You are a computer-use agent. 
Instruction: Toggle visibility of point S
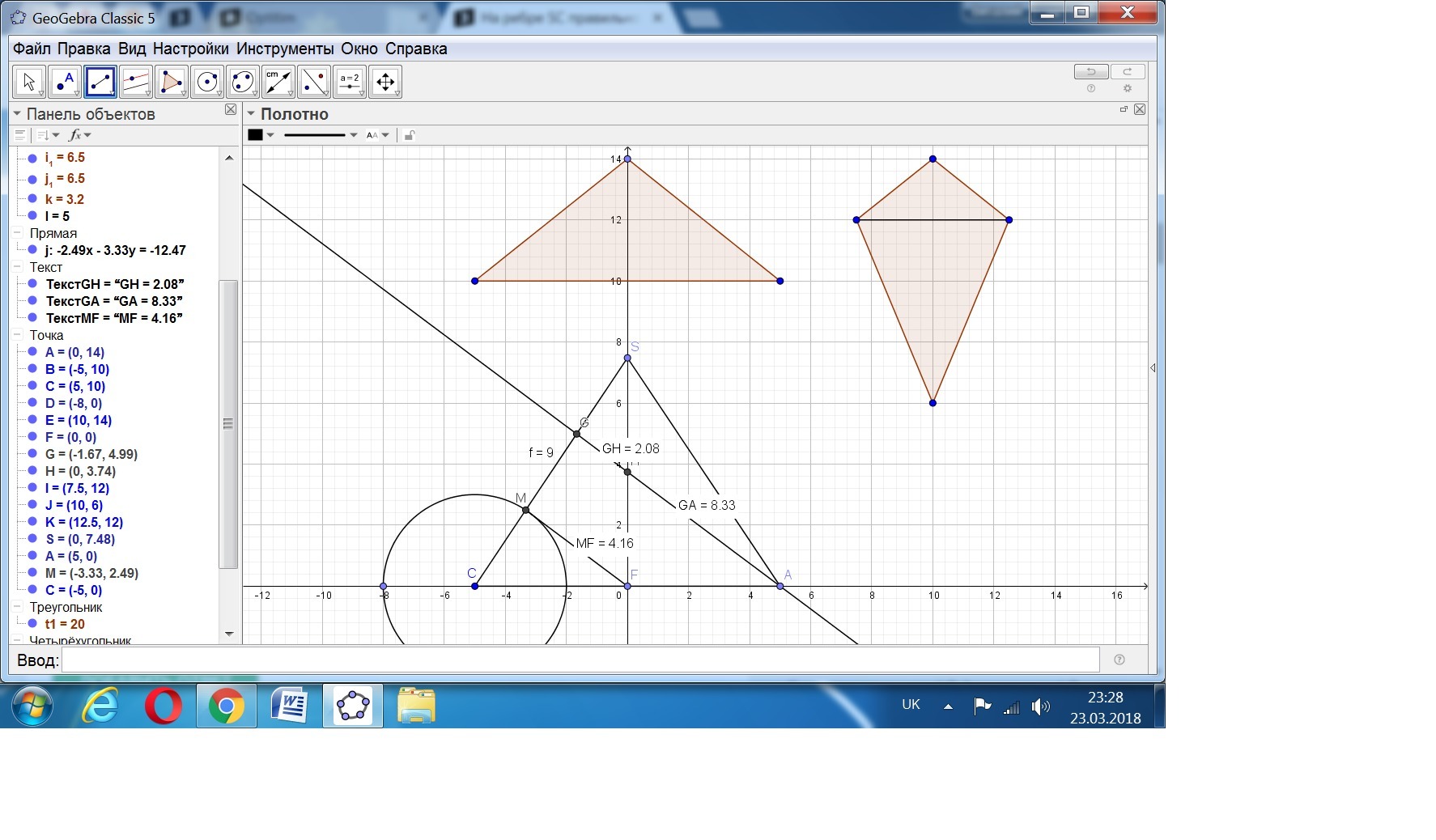coord(32,539)
